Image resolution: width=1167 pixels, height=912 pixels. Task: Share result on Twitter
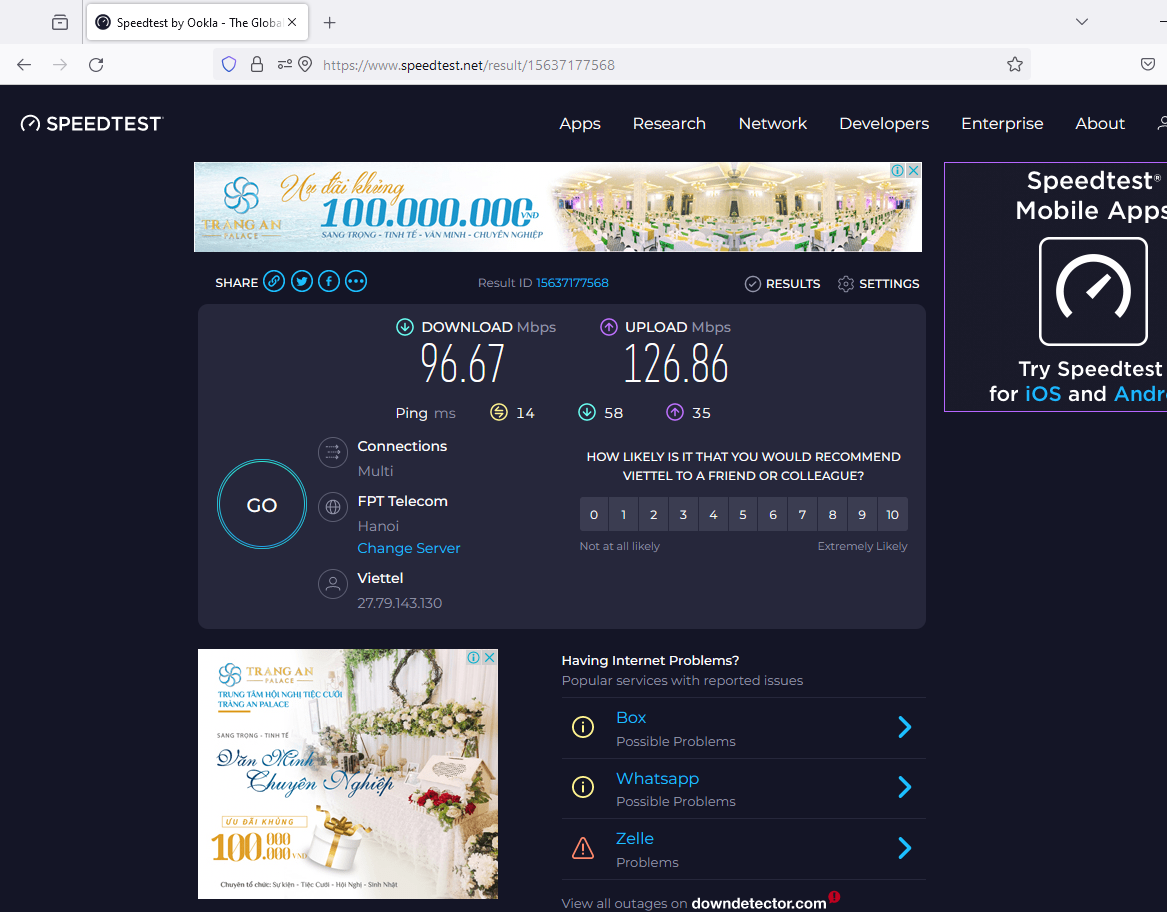coord(302,282)
